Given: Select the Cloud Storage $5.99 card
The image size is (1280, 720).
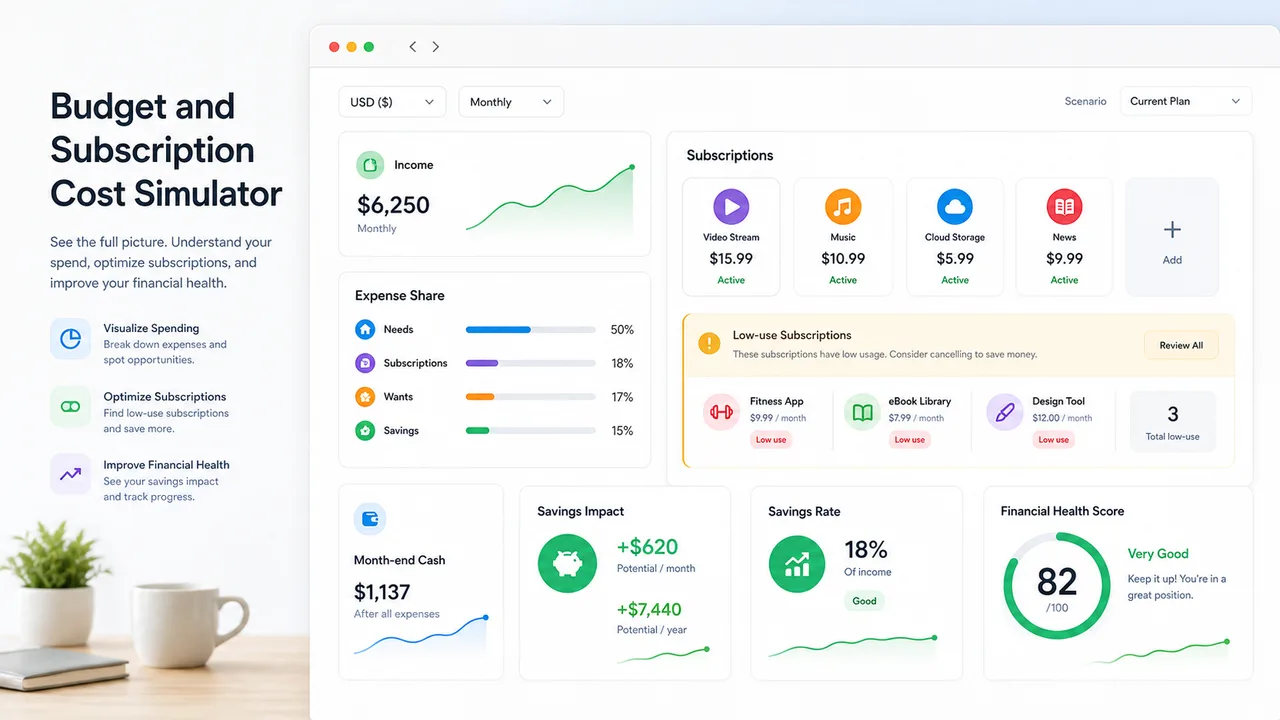Looking at the screenshot, I should [955, 237].
